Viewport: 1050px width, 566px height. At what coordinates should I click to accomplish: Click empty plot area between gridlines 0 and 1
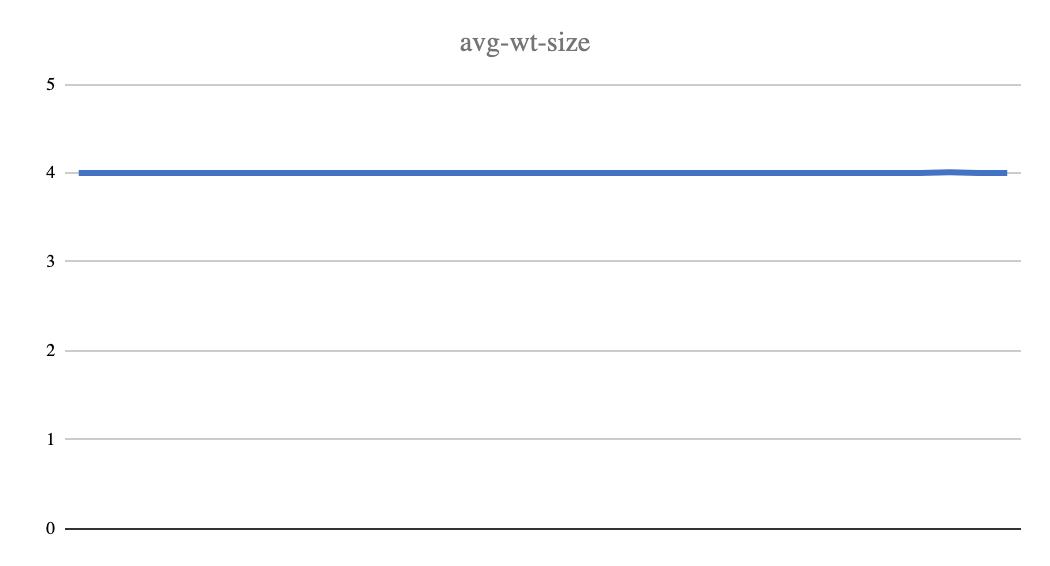tap(542, 484)
